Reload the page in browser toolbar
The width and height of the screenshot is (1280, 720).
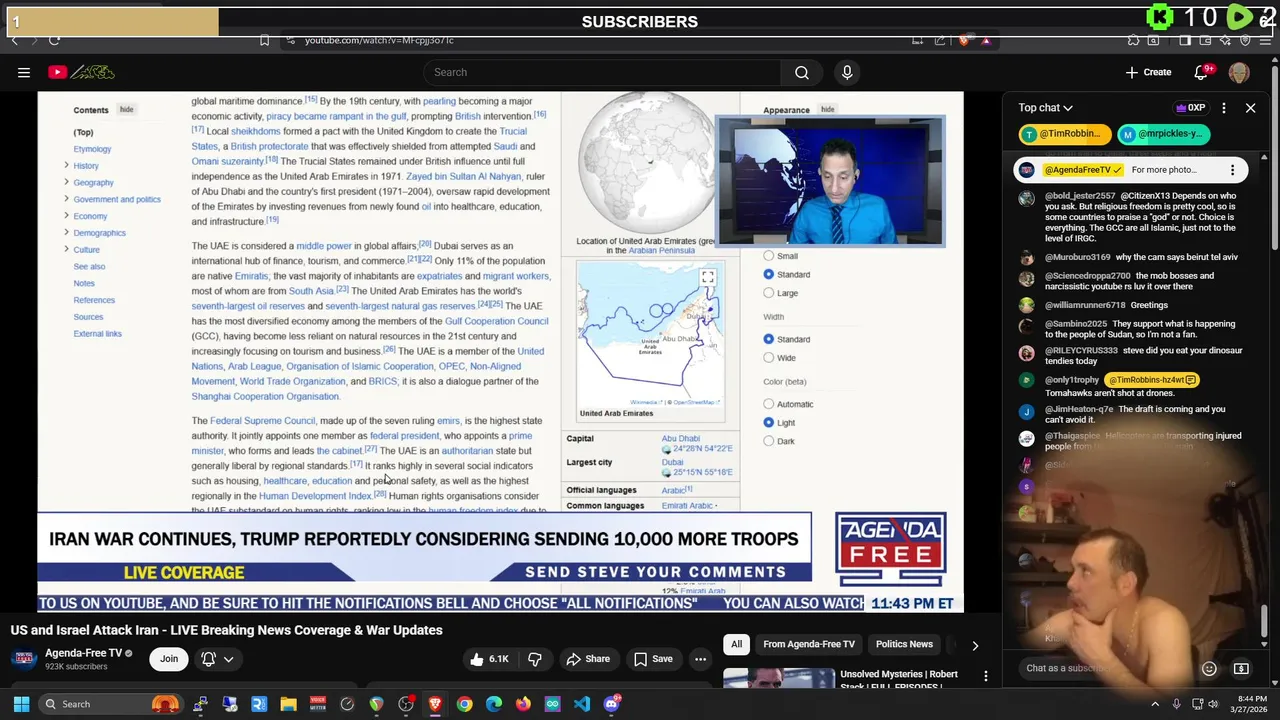[54, 40]
